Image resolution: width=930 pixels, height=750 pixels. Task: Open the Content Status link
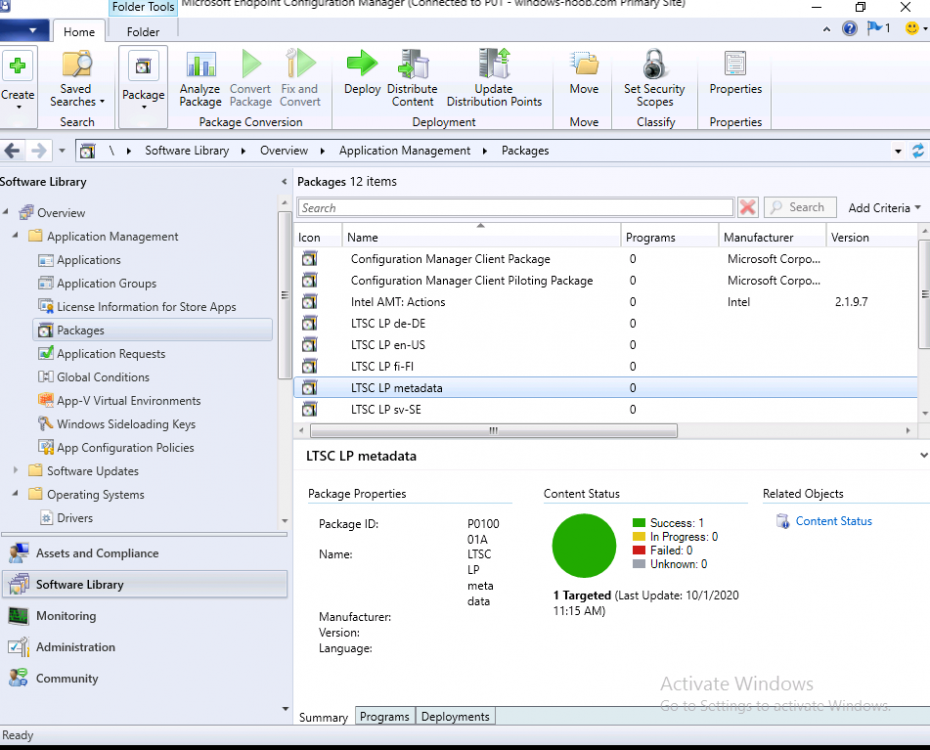pos(833,521)
